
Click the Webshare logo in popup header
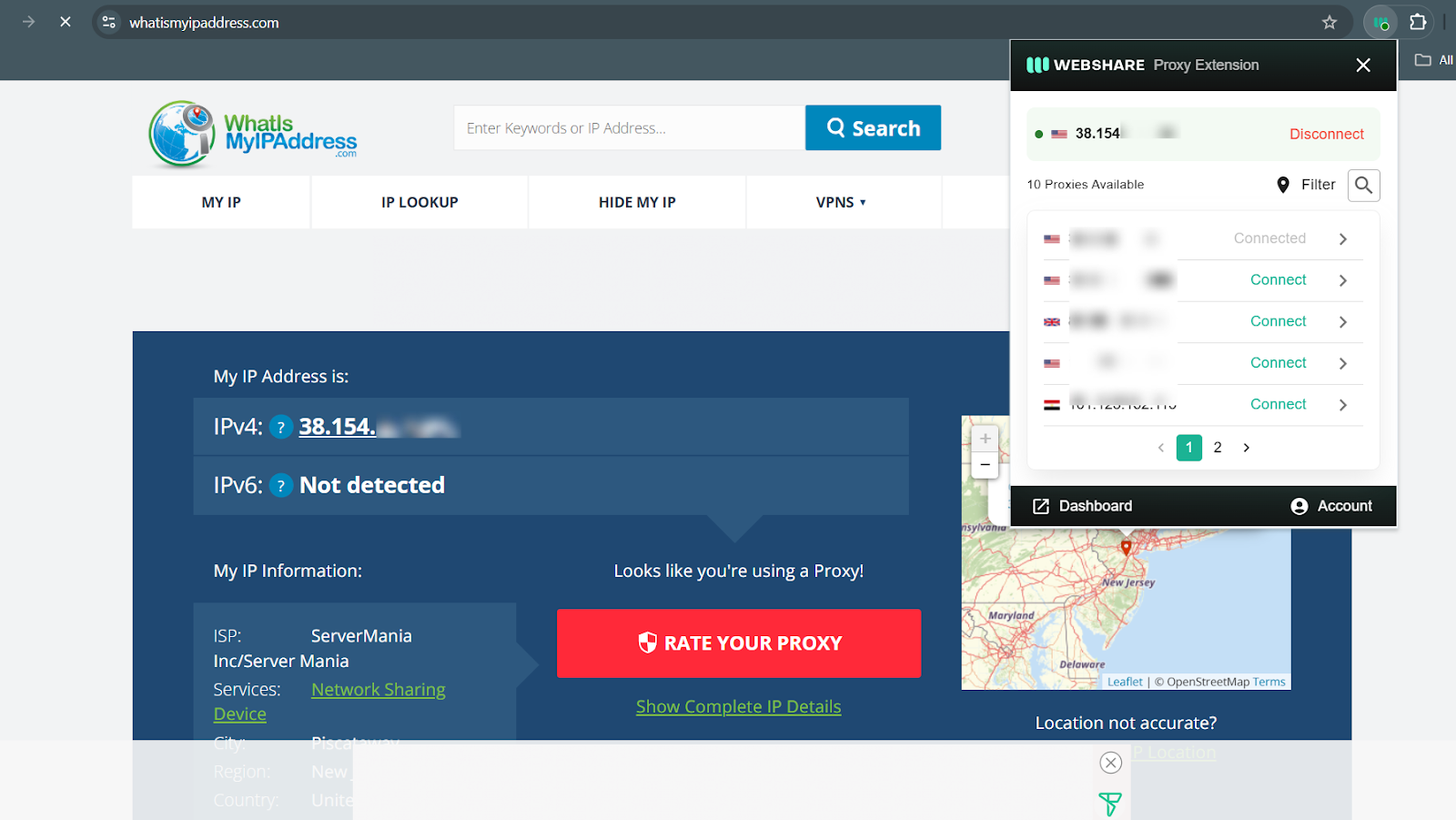pos(1086,65)
